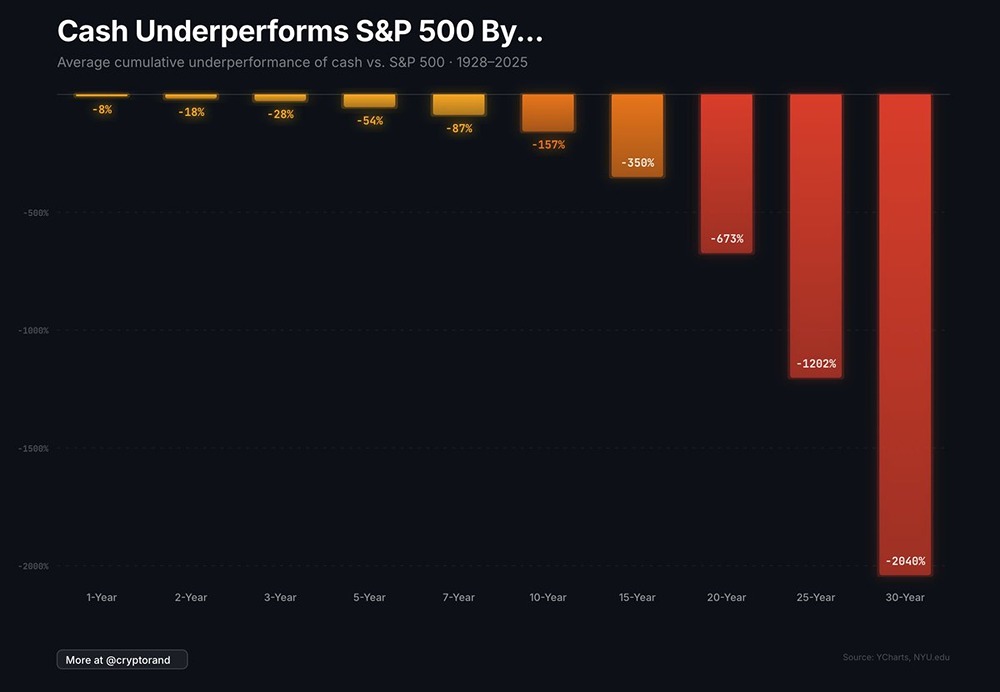
Task: Click the "Cash Underperforms S&P 500 By…" title
Action: 300,32
